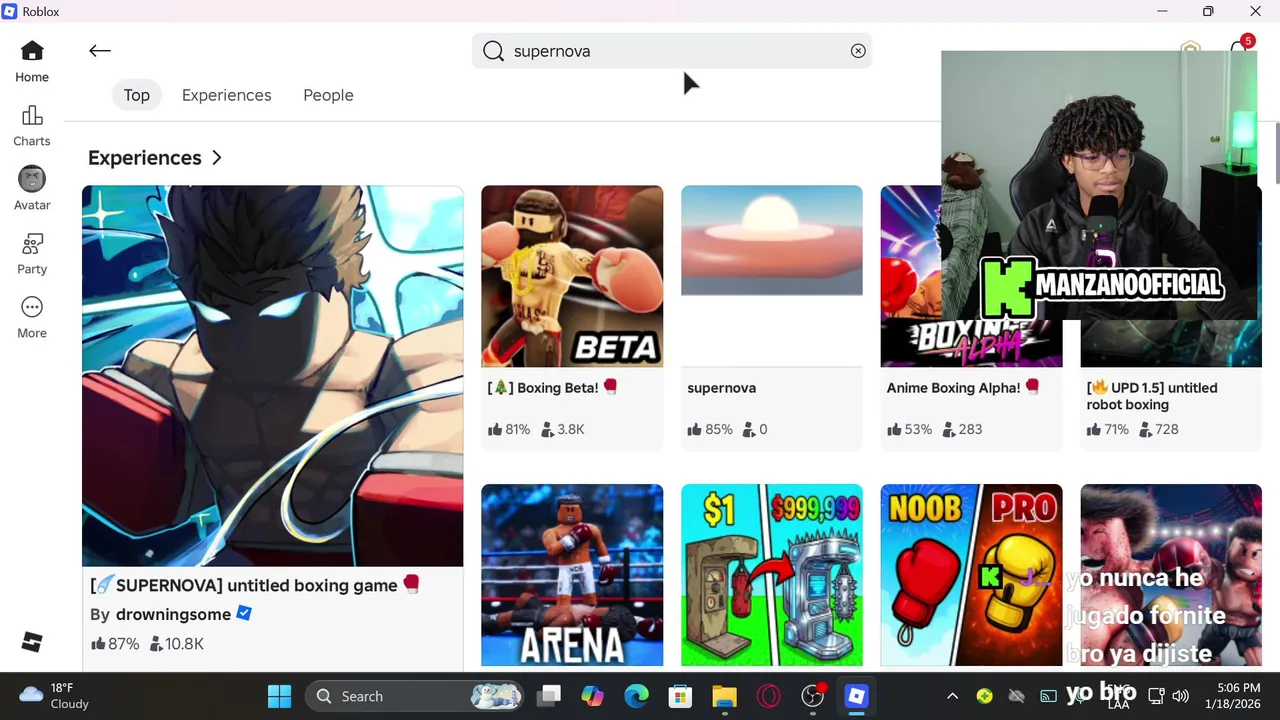Click the cast display tray icon
This screenshot has height=720, width=1280.
pyautogui.click(x=1048, y=696)
